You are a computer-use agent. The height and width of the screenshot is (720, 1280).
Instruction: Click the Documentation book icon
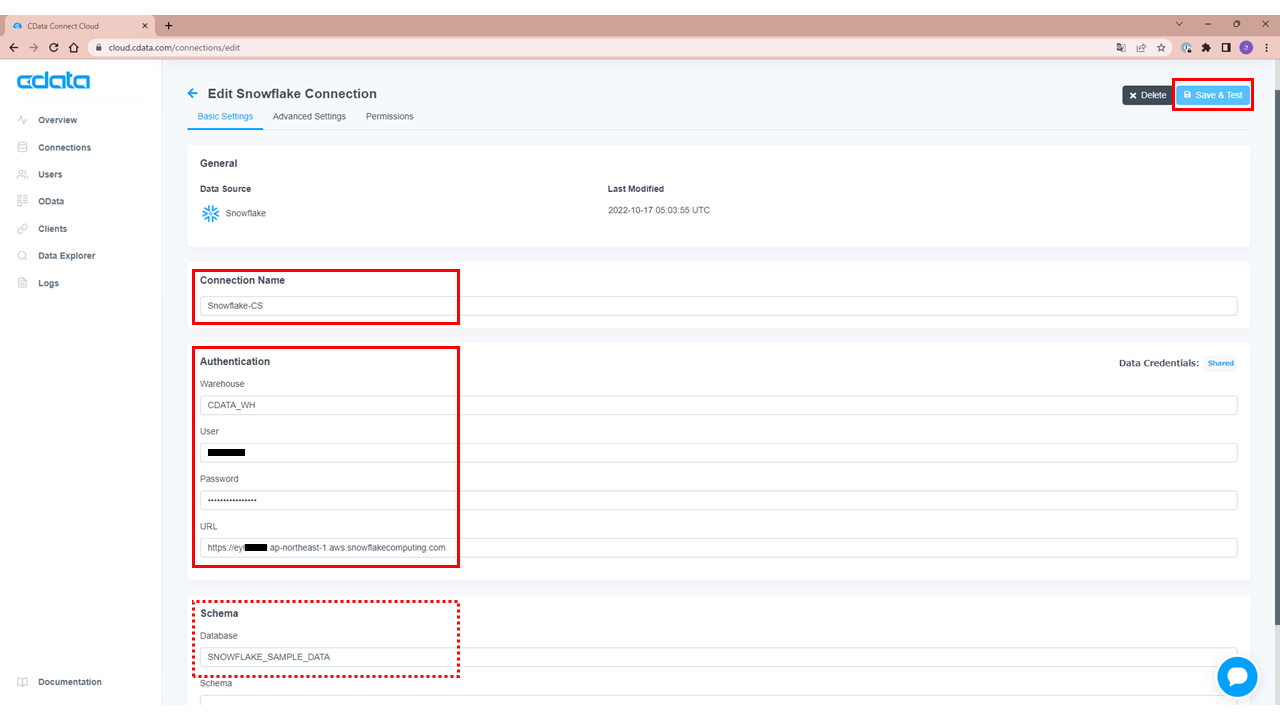coord(22,682)
